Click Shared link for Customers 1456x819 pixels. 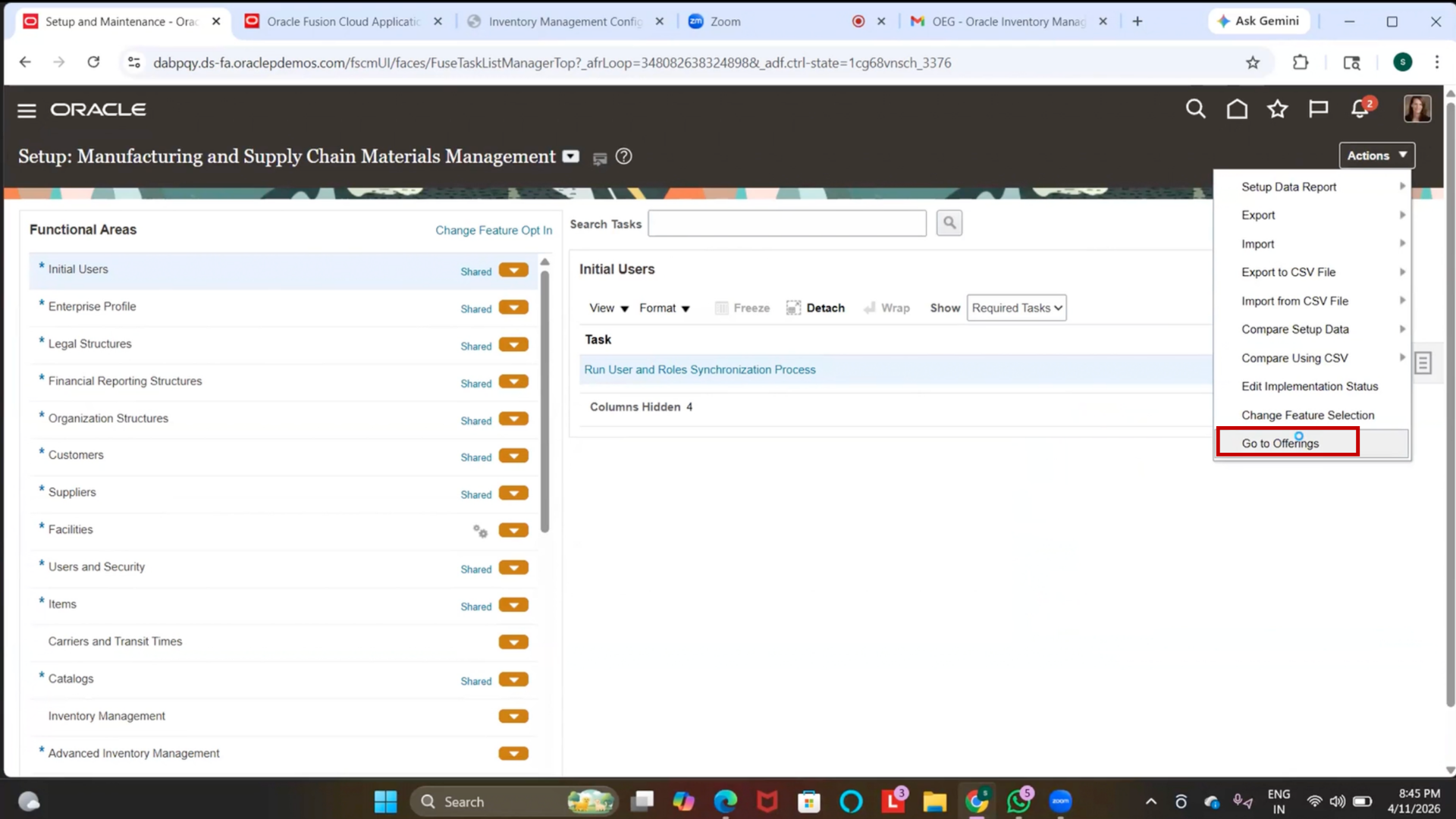pyautogui.click(x=476, y=457)
